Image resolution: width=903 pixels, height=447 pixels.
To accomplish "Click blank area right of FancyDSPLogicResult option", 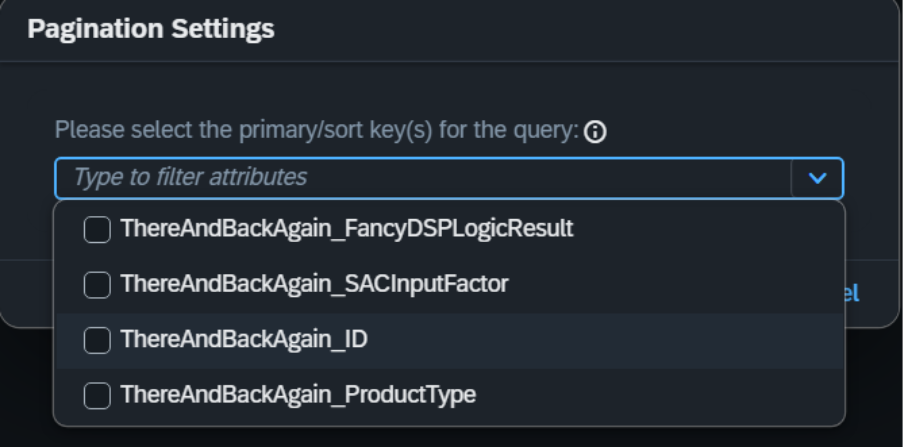I will pyautogui.click(x=708, y=229).
